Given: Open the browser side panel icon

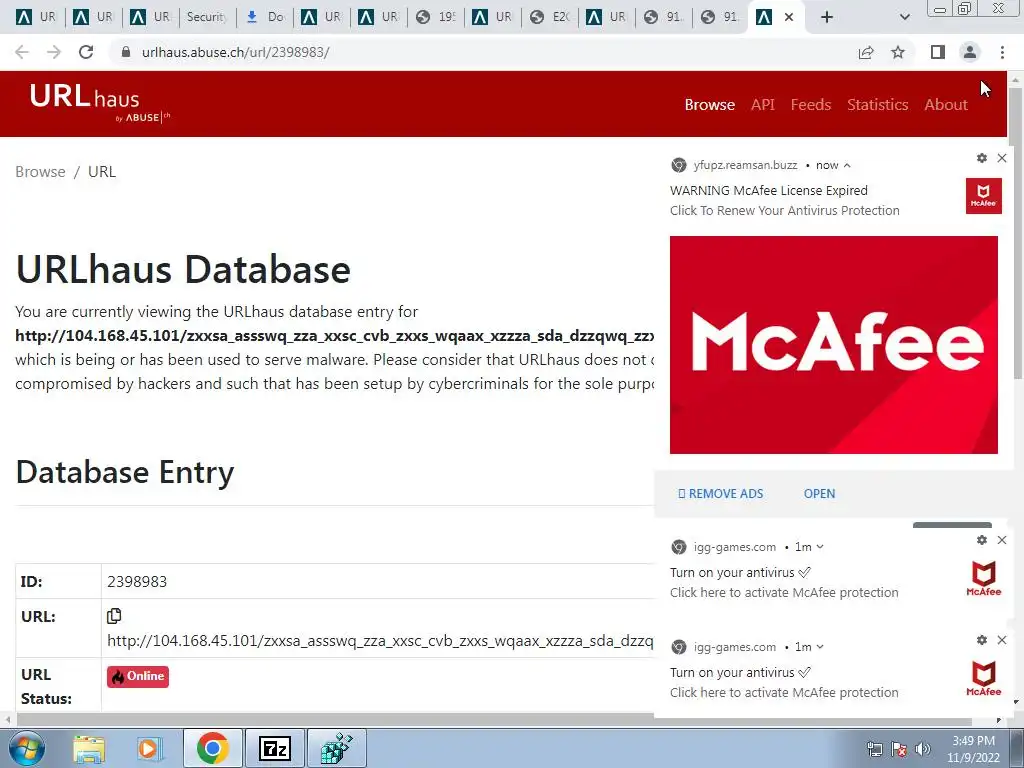Looking at the screenshot, I should [938, 52].
